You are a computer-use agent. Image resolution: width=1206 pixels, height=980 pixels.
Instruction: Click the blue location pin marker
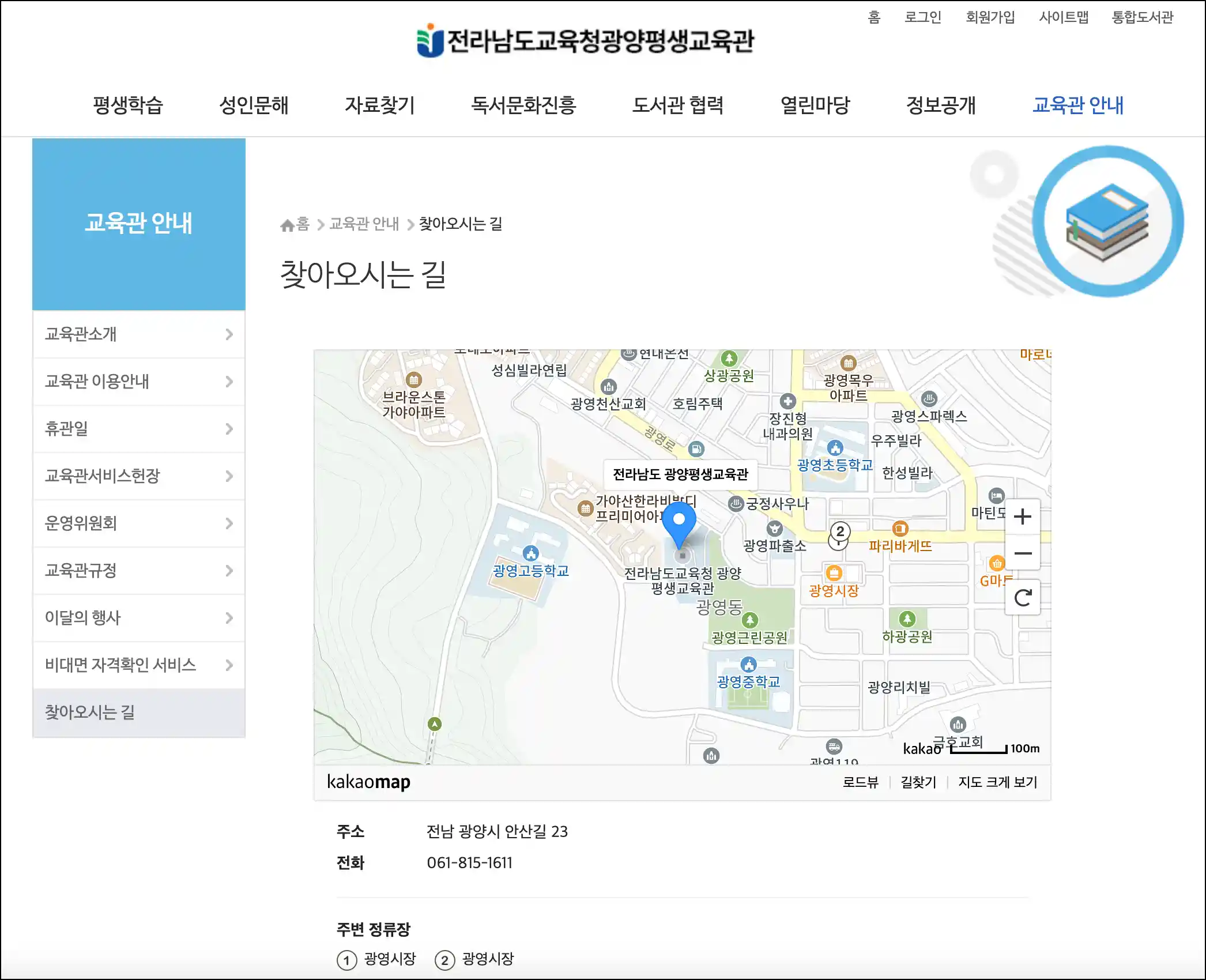point(679,522)
